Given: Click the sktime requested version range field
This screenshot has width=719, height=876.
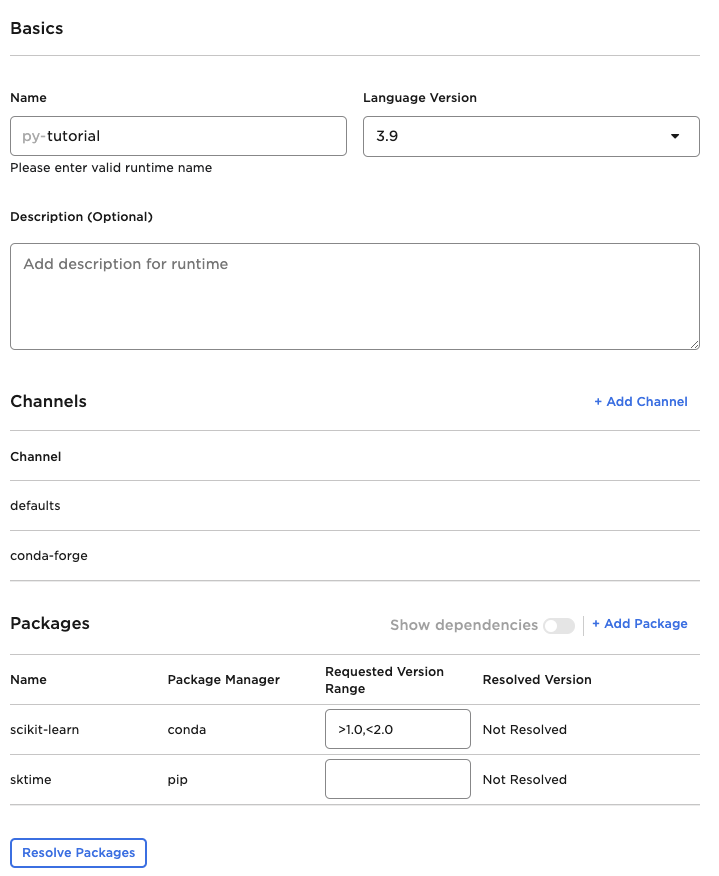Looking at the screenshot, I should (397, 779).
